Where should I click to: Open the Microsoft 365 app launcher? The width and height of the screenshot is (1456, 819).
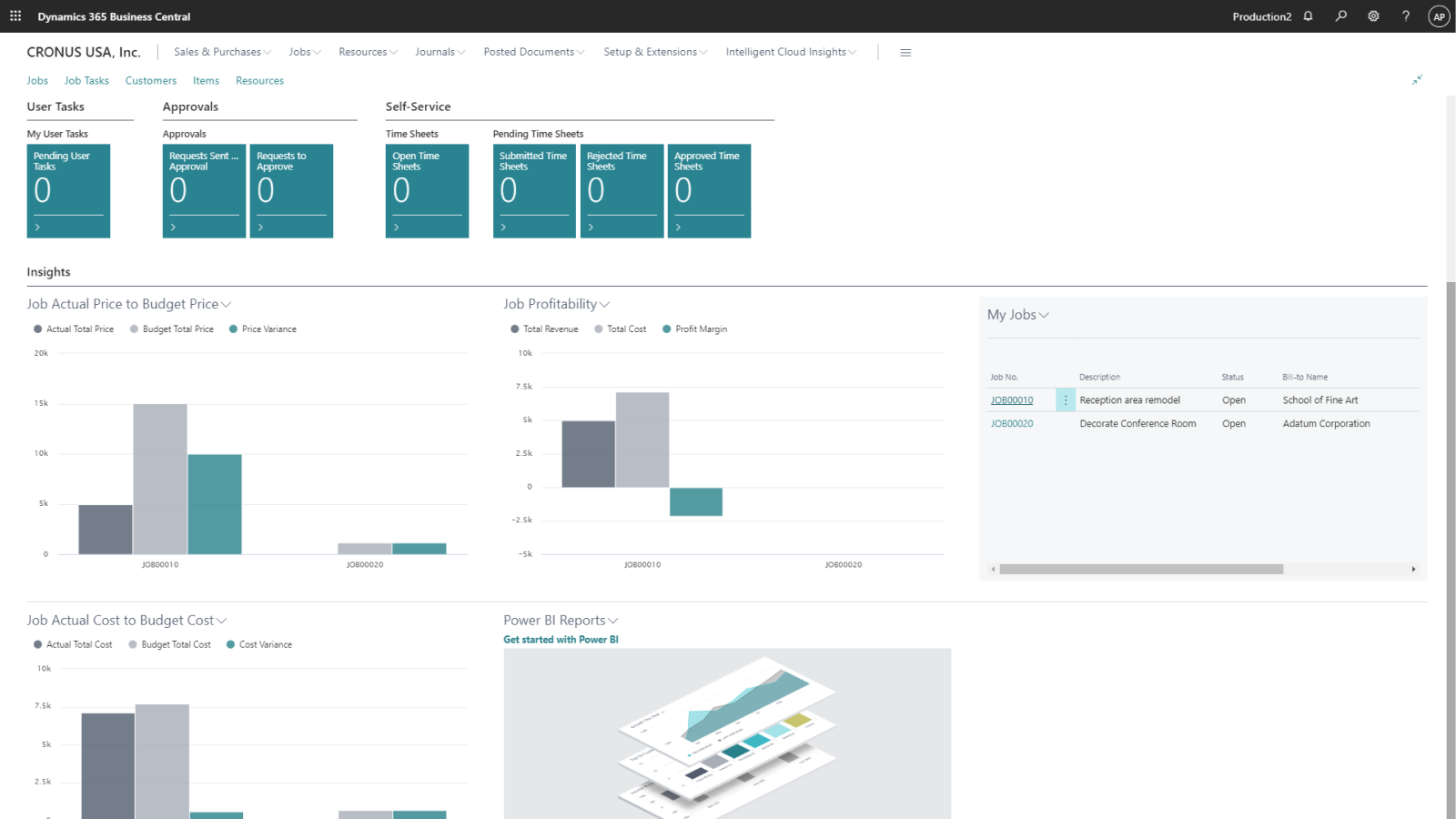coord(14,15)
